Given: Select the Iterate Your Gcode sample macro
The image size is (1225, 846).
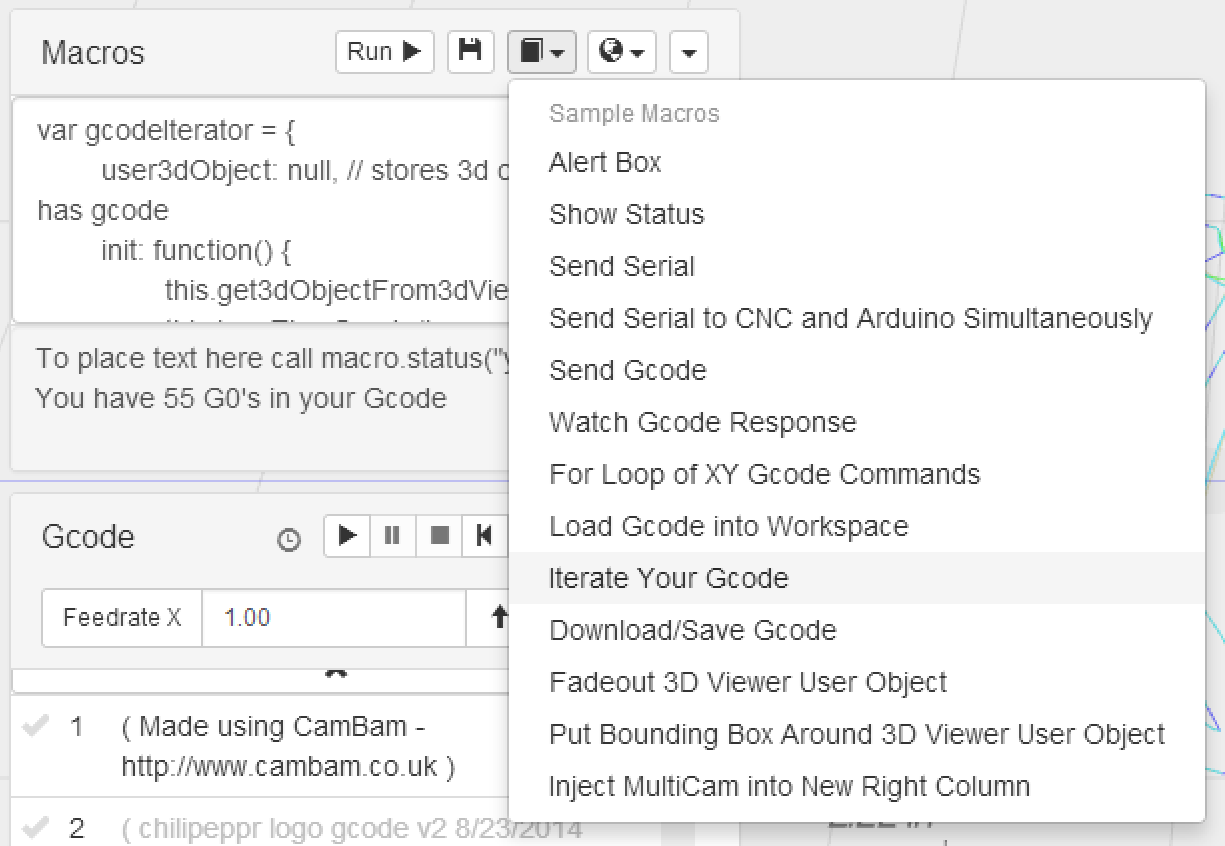Looking at the screenshot, I should pos(668,578).
